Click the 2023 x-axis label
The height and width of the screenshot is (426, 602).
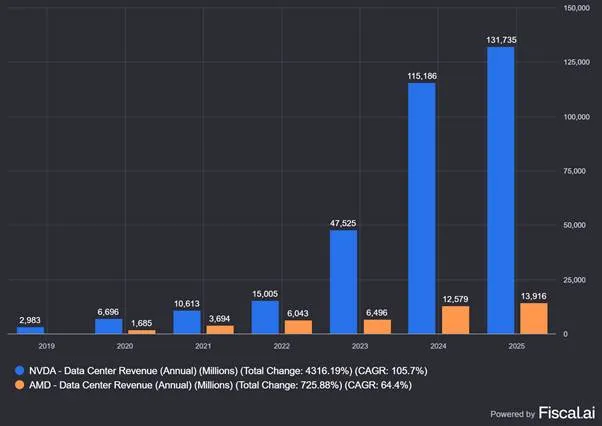pyautogui.click(x=360, y=346)
